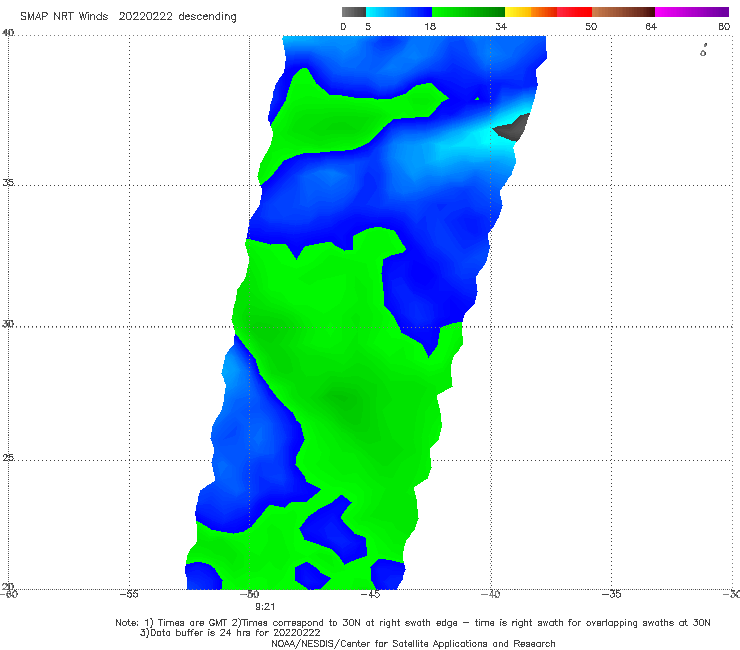
Task: Click the dark gray low-wind patch in the swath
Action: coord(513,127)
